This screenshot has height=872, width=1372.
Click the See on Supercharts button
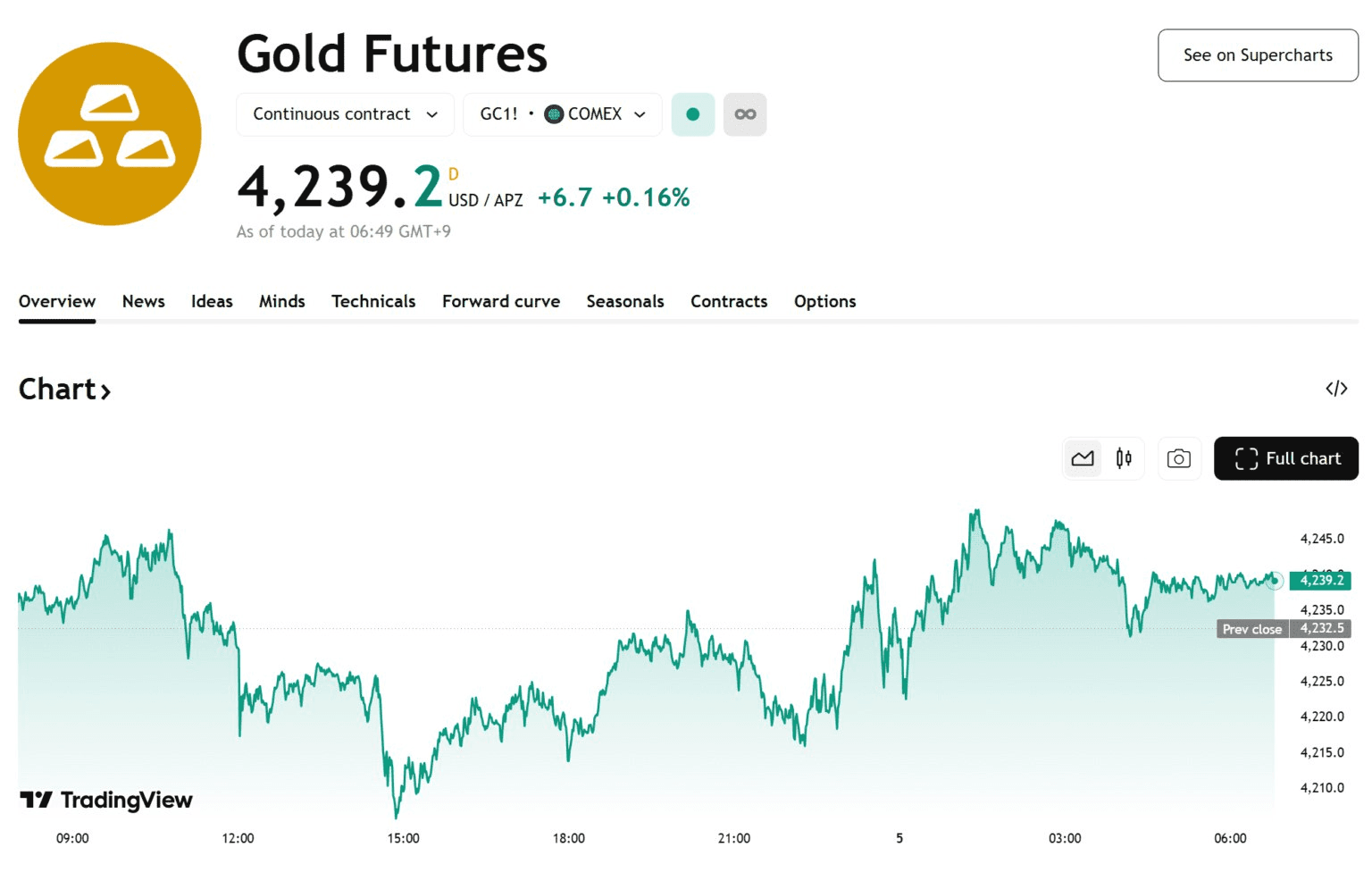click(1258, 55)
